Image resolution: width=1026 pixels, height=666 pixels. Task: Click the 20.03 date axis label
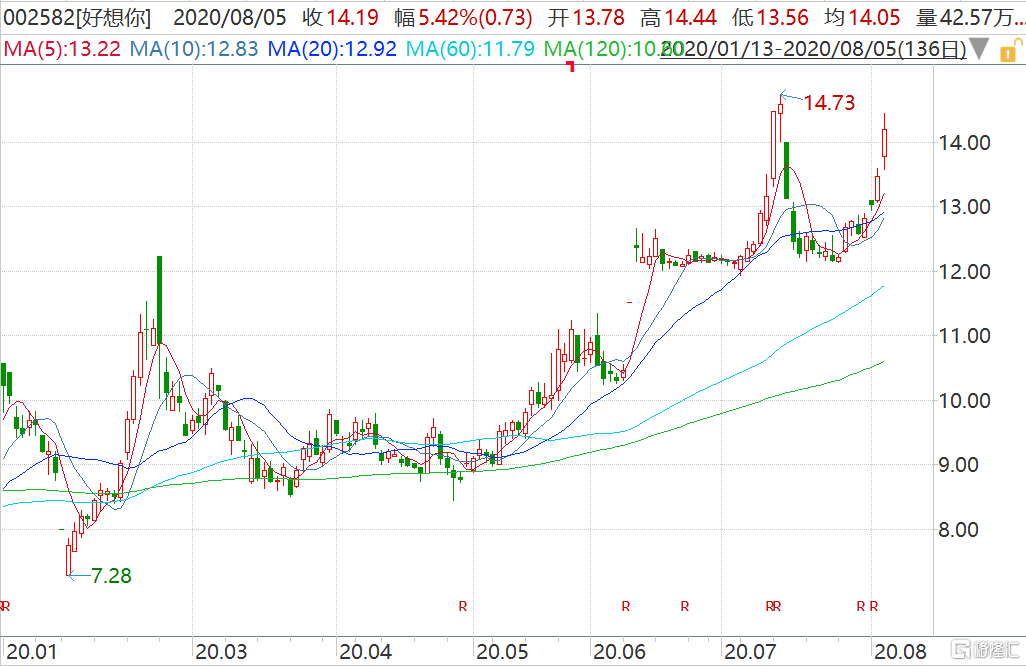coord(221,652)
